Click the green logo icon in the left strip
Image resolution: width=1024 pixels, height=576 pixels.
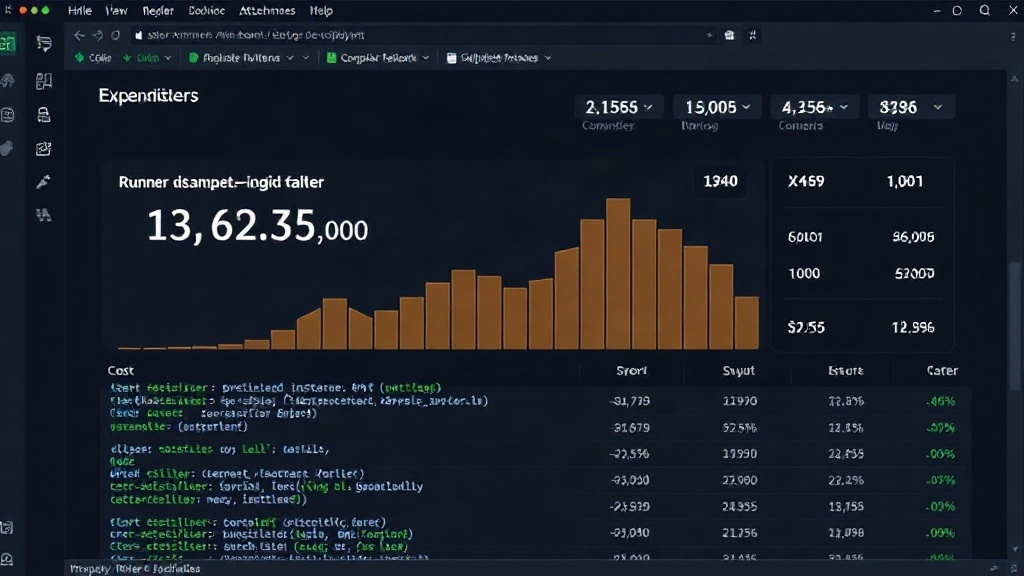[8, 43]
